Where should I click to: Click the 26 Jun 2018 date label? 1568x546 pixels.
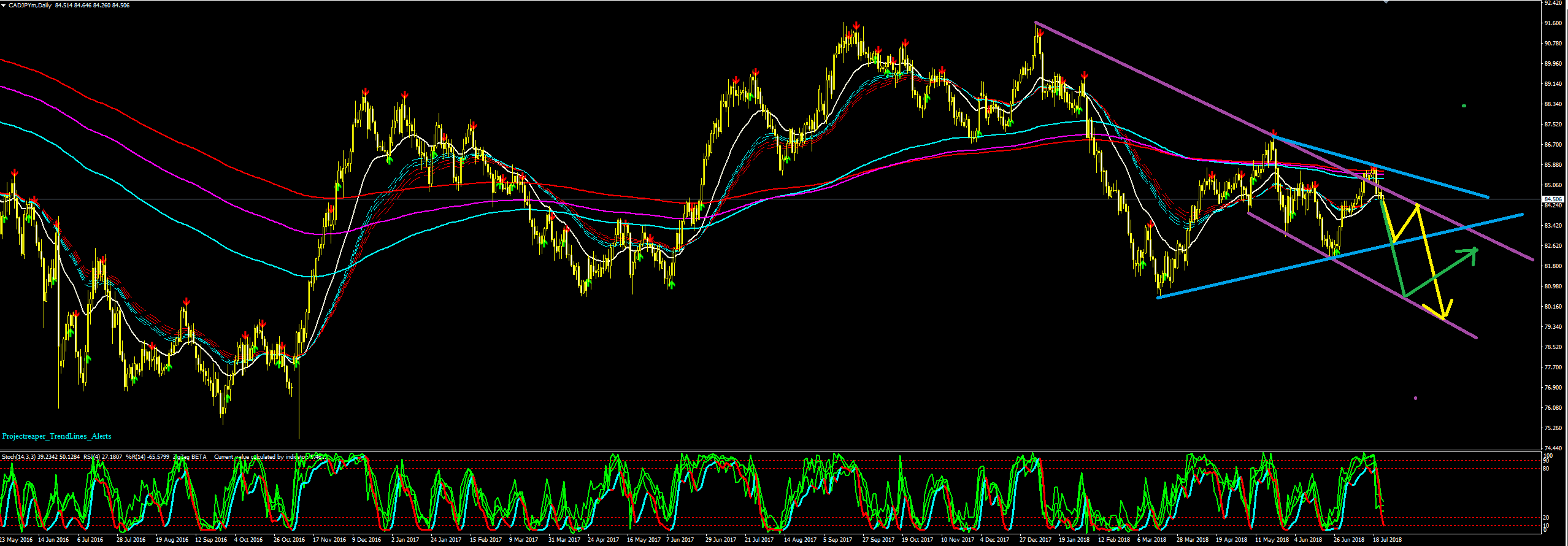pos(1349,540)
